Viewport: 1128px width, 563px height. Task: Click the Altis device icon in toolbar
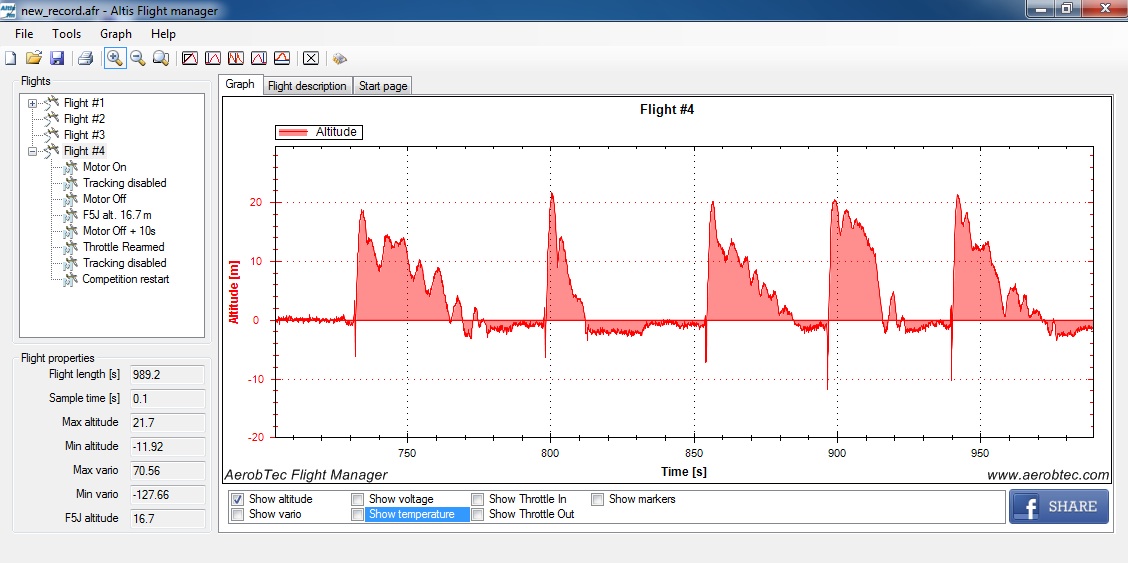coord(340,58)
